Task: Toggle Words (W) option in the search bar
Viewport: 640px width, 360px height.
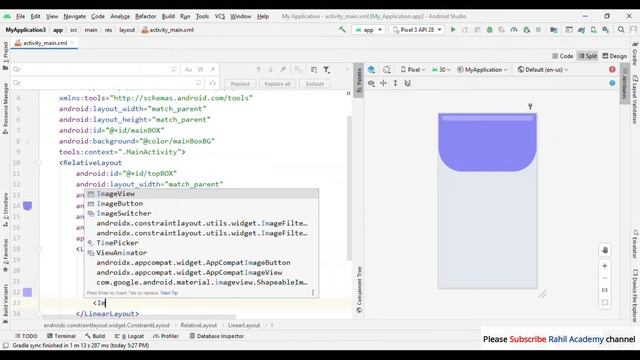Action: [200, 70]
